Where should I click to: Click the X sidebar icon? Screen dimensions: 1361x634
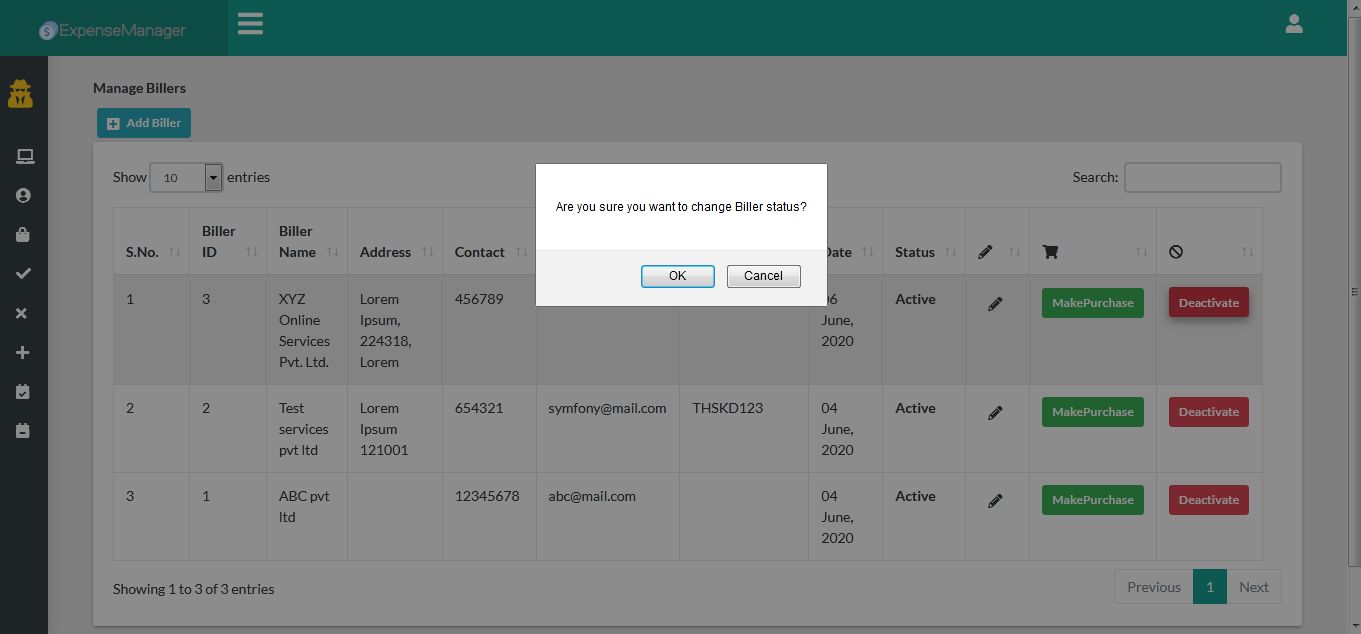tap(24, 312)
